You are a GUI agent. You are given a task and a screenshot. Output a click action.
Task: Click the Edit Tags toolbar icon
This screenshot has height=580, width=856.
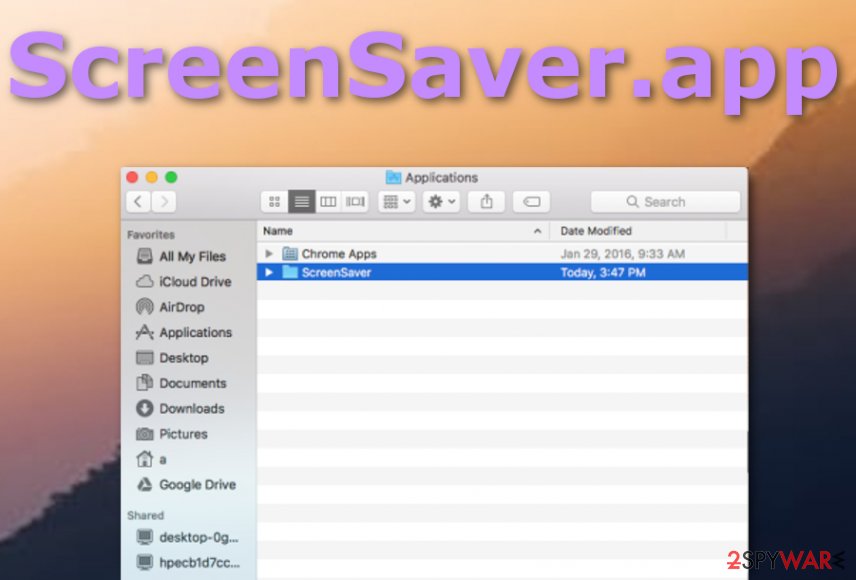point(531,201)
